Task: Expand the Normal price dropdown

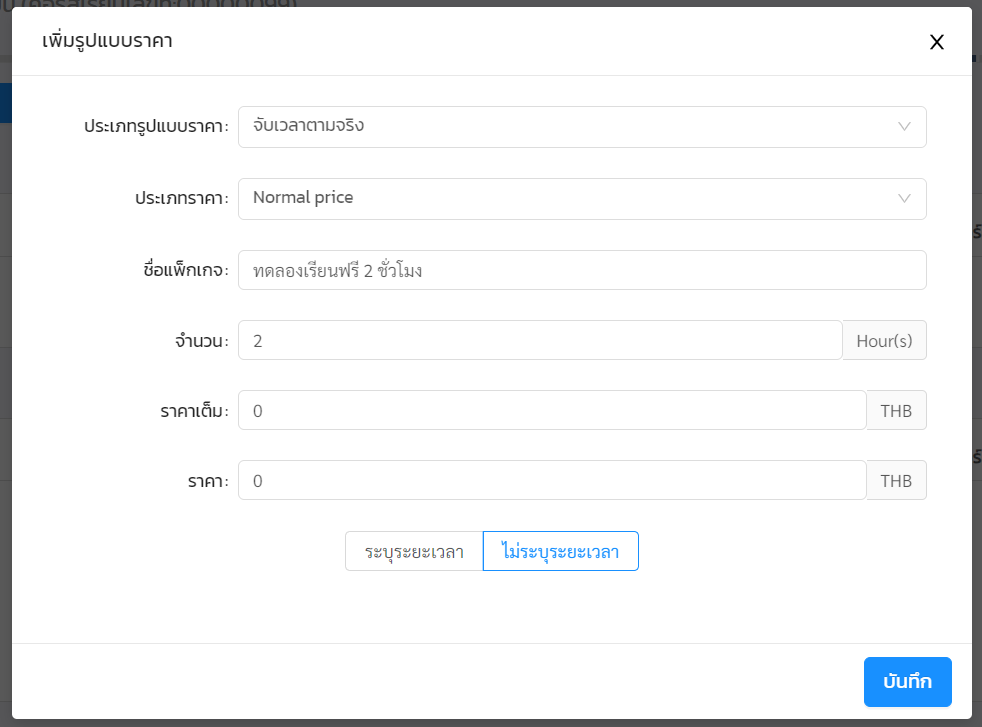Action: coord(570,199)
